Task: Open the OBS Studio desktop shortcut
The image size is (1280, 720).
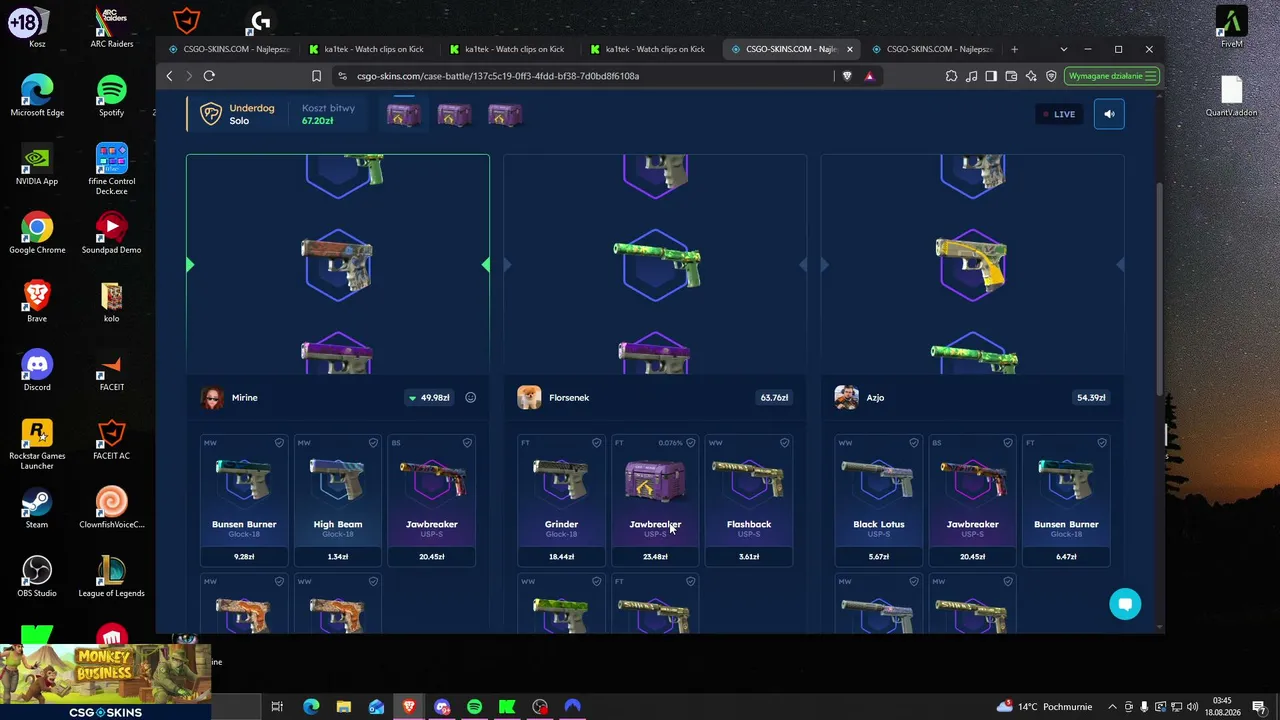Action: click(x=37, y=577)
